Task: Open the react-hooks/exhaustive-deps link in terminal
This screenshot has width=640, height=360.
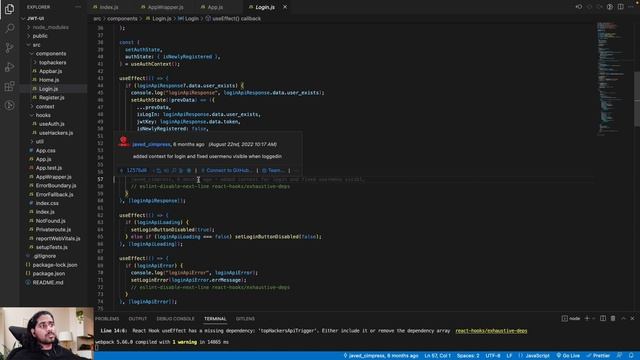Action: pyautogui.click(x=491, y=331)
